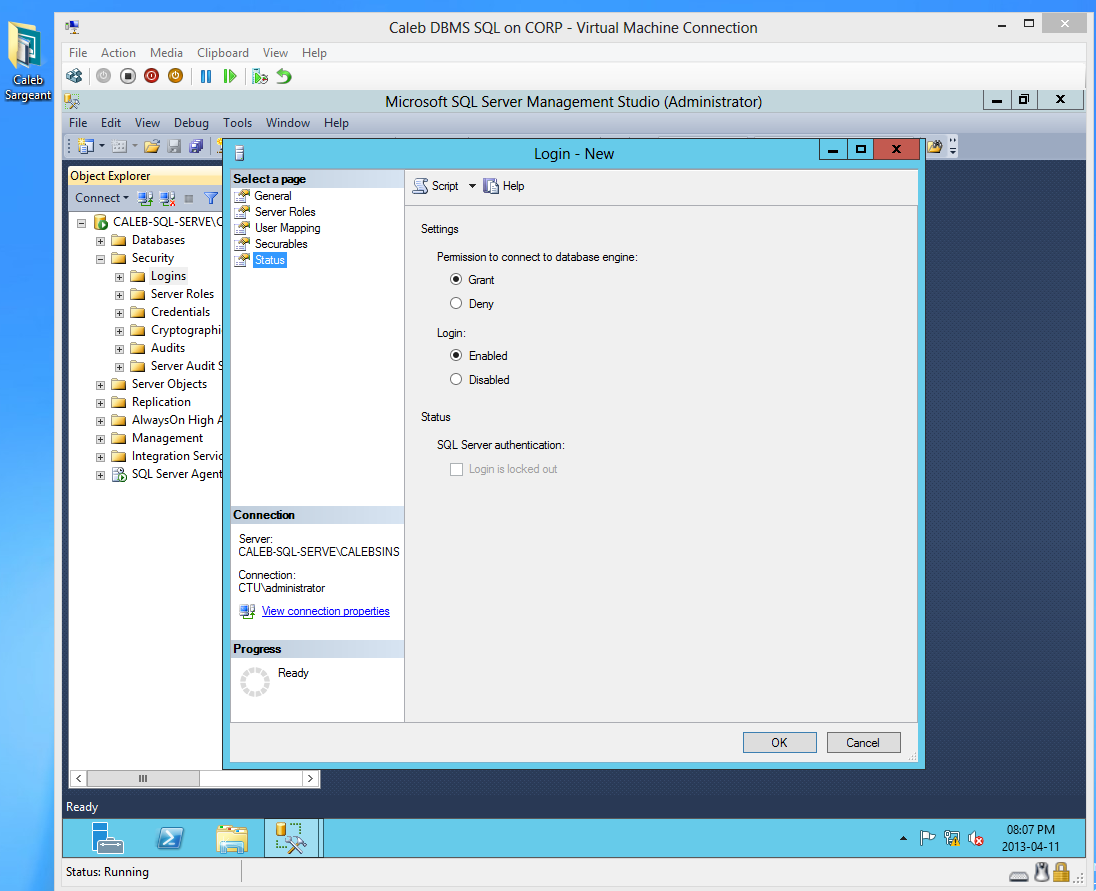Open the Securables page
The image size is (1096, 891).
click(x=281, y=244)
